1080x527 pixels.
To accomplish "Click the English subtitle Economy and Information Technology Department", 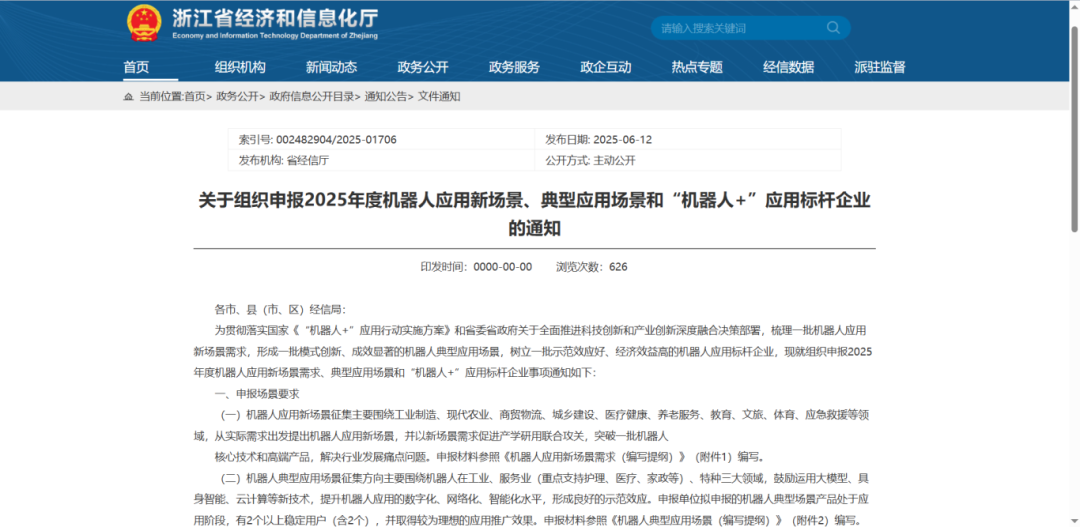I will [275, 36].
